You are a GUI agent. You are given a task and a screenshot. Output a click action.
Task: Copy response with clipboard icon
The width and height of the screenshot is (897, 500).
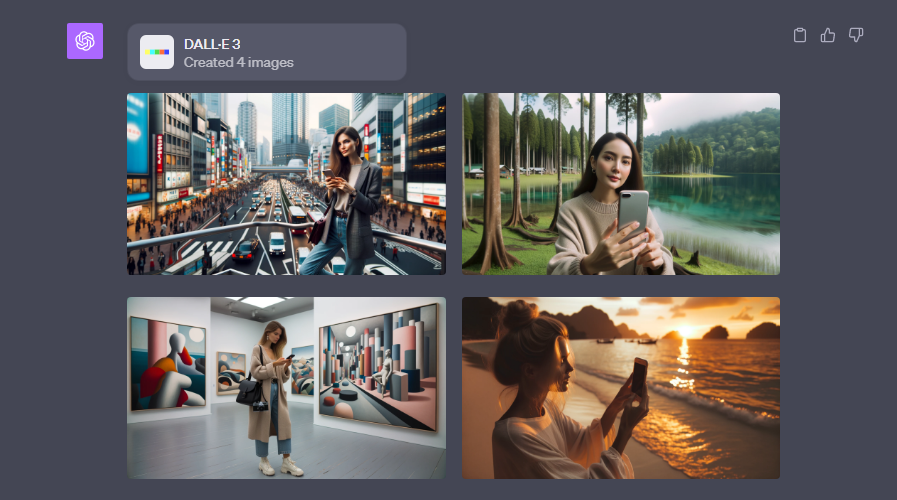pyautogui.click(x=800, y=35)
